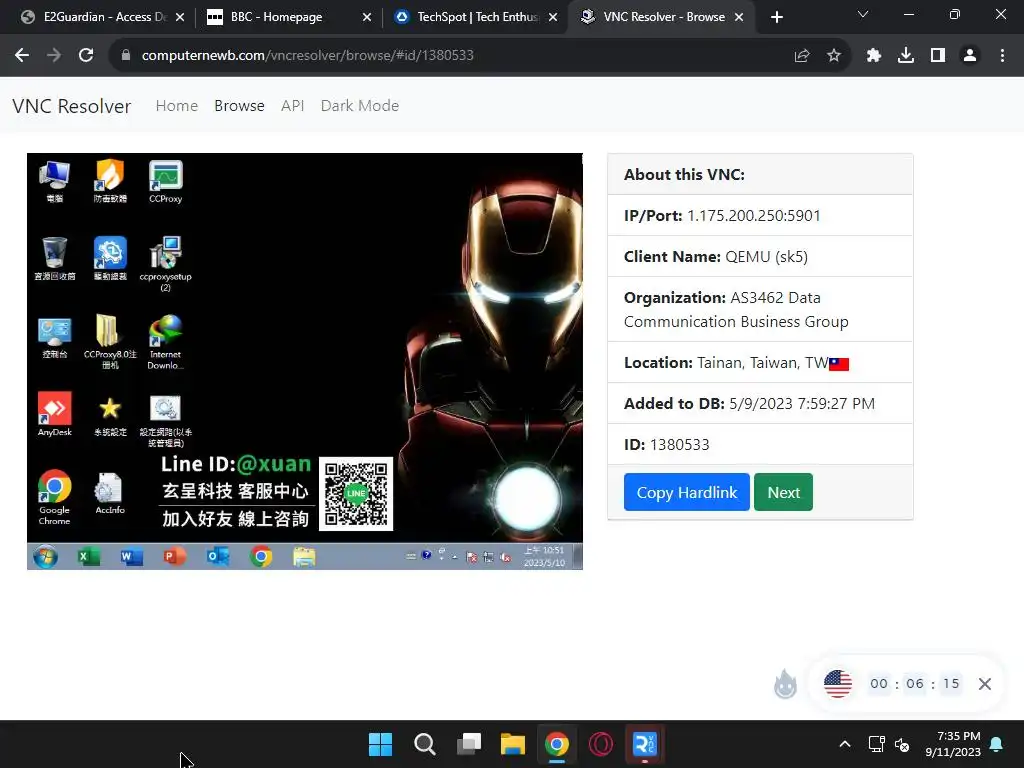The height and width of the screenshot is (768, 1024).
Task: Bookmark this page with the star icon
Action: (834, 56)
